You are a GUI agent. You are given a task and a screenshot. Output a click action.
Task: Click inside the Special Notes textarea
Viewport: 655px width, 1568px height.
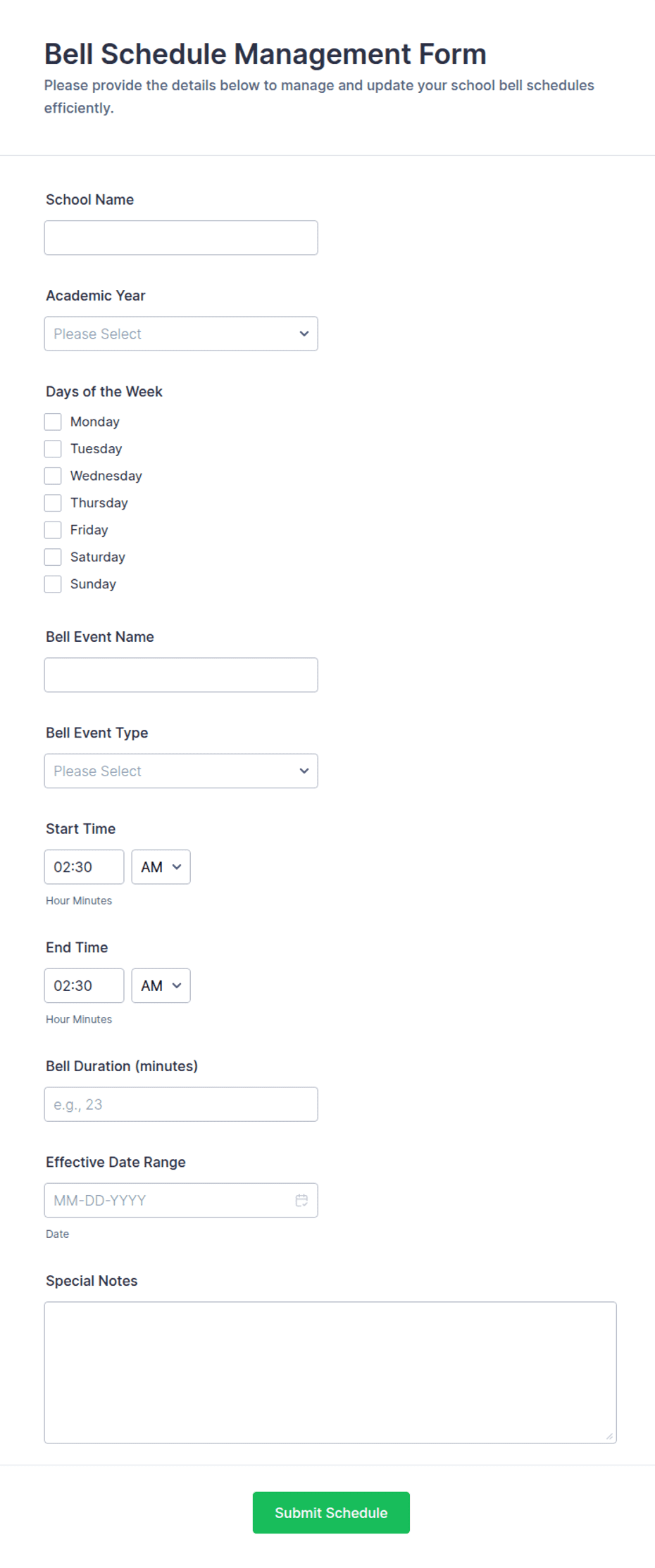pos(330,1372)
